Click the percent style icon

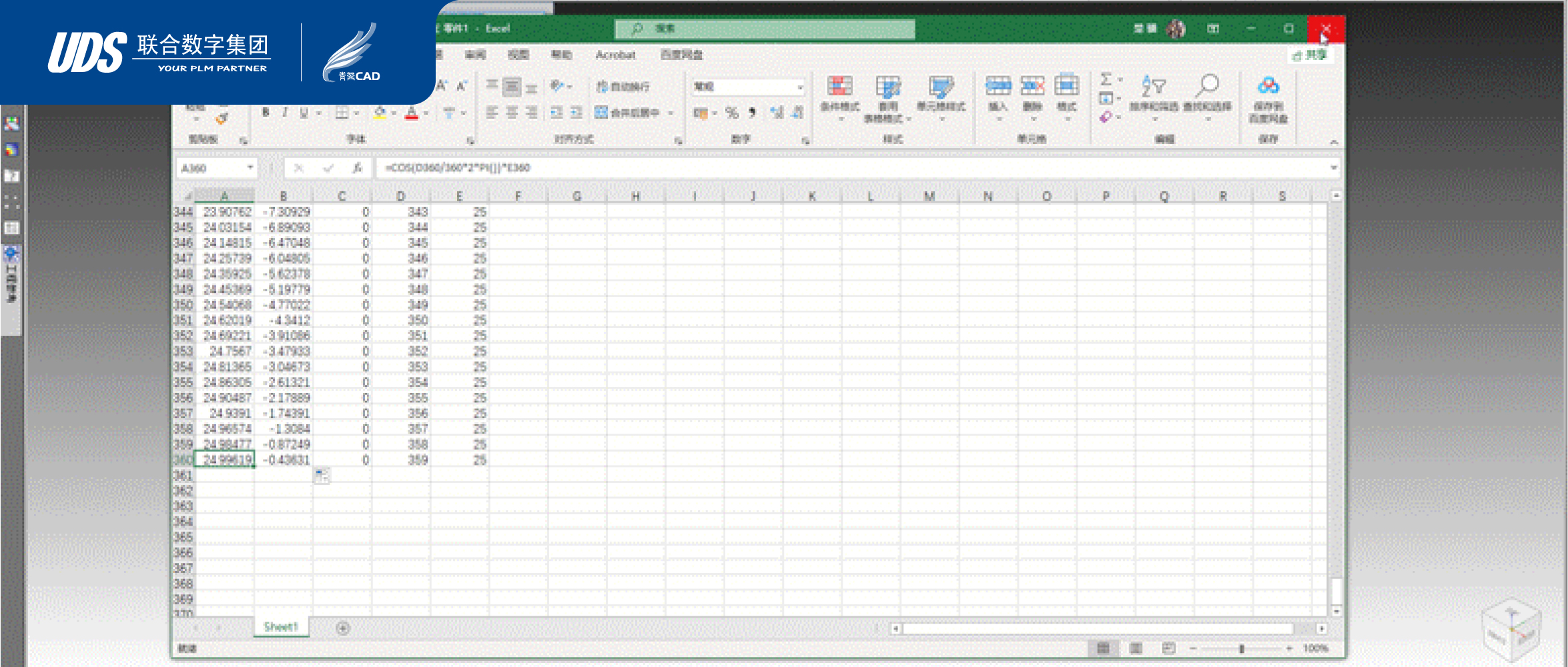coord(732,113)
